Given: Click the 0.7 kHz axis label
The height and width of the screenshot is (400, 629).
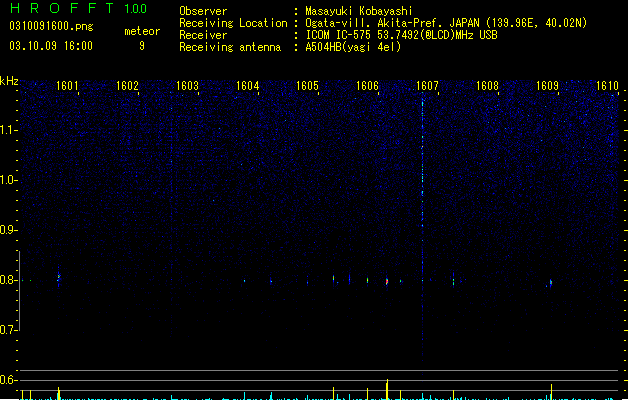Looking at the screenshot, I should point(8,330).
